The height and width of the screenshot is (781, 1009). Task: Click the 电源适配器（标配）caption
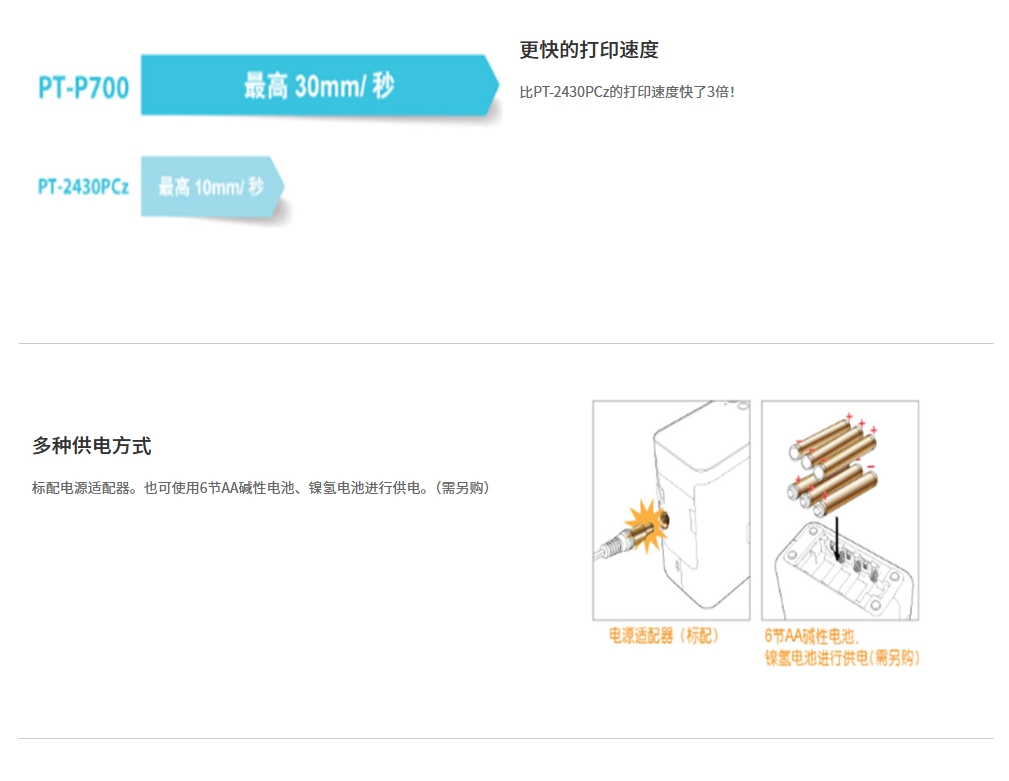coord(663,636)
